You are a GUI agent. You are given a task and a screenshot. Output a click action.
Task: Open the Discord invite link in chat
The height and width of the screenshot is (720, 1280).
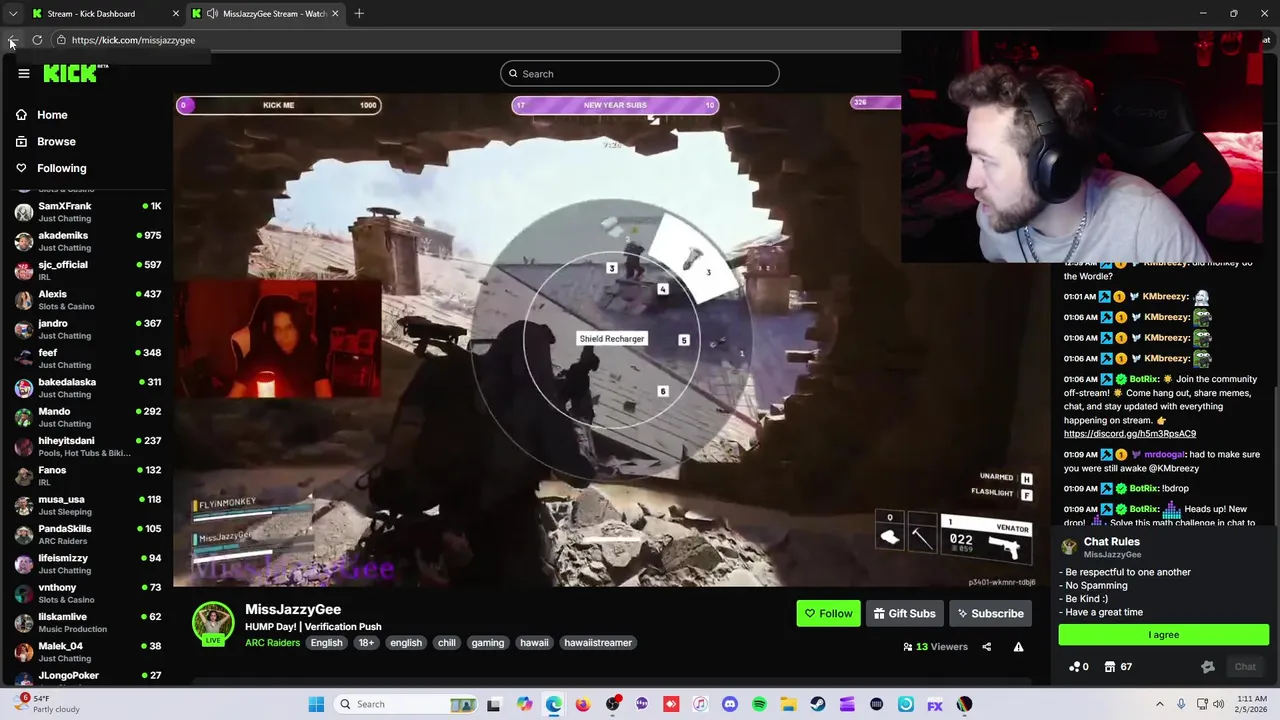(1130, 434)
